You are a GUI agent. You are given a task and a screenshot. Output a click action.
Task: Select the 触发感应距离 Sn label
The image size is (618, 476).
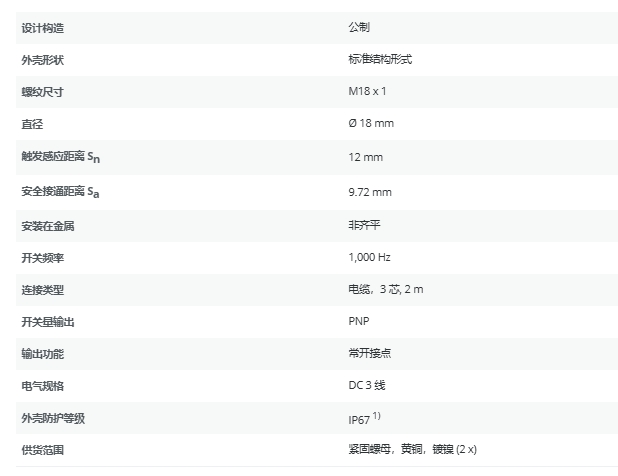(x=61, y=157)
